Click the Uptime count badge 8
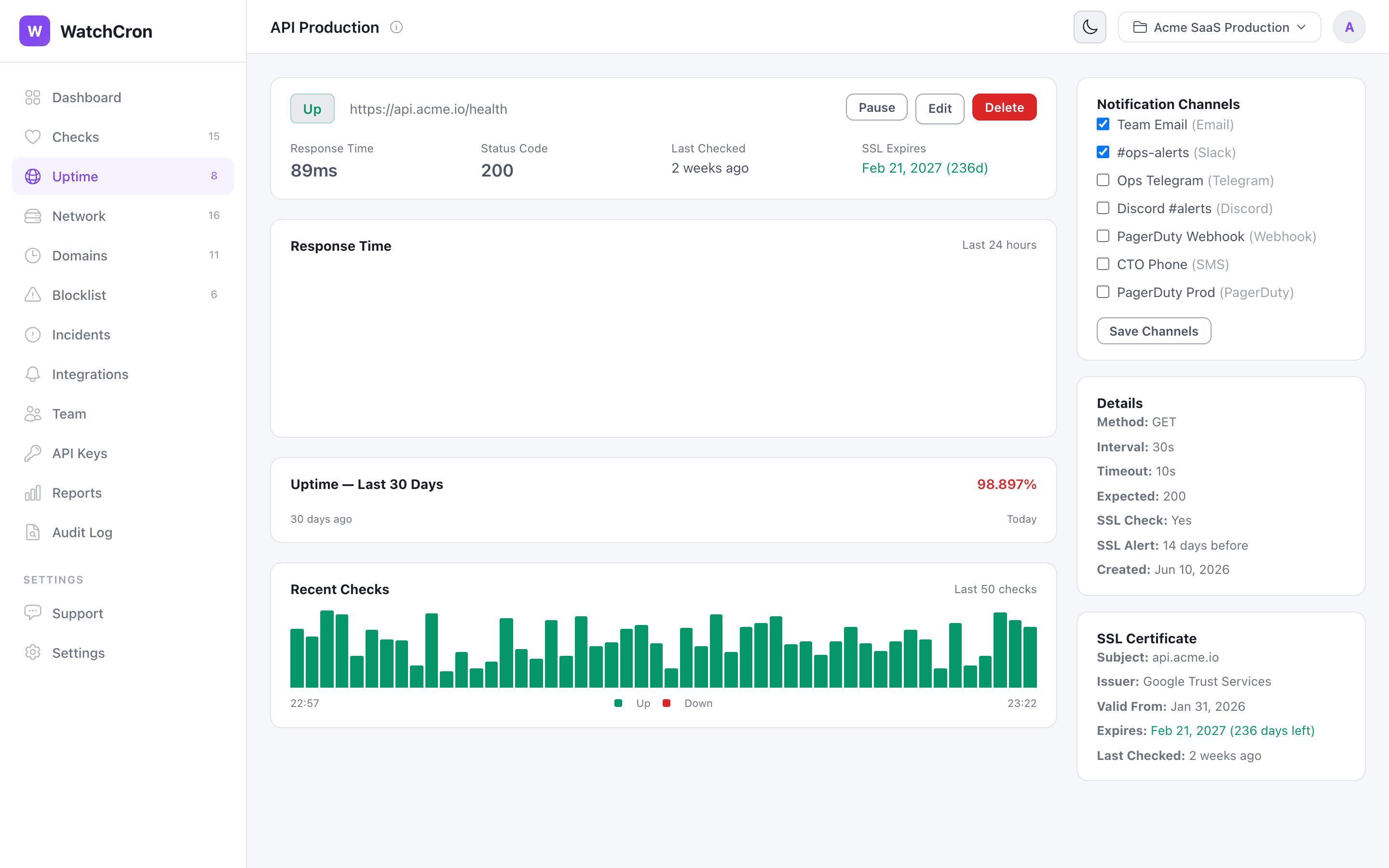This screenshot has height=868, width=1389. (214, 176)
